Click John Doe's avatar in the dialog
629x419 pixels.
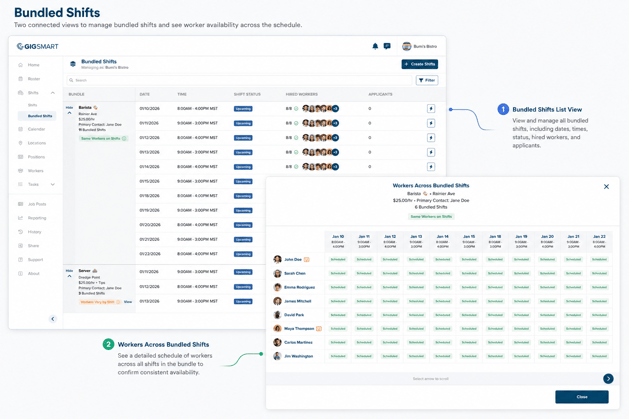click(x=277, y=259)
